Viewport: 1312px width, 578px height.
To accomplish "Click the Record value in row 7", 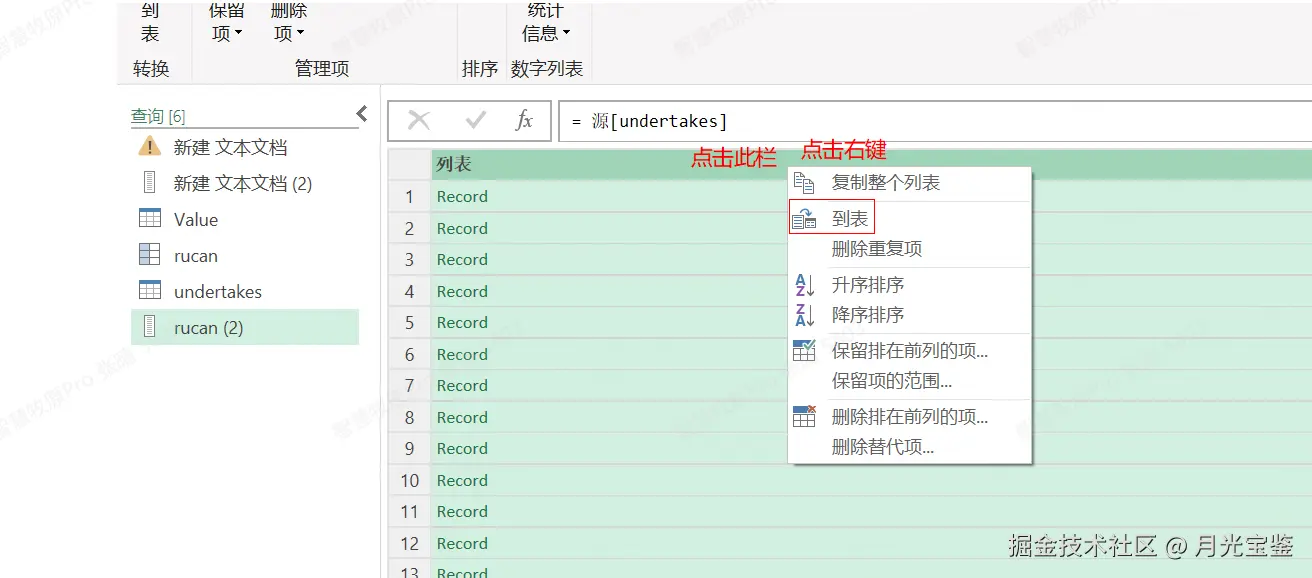I will point(462,386).
